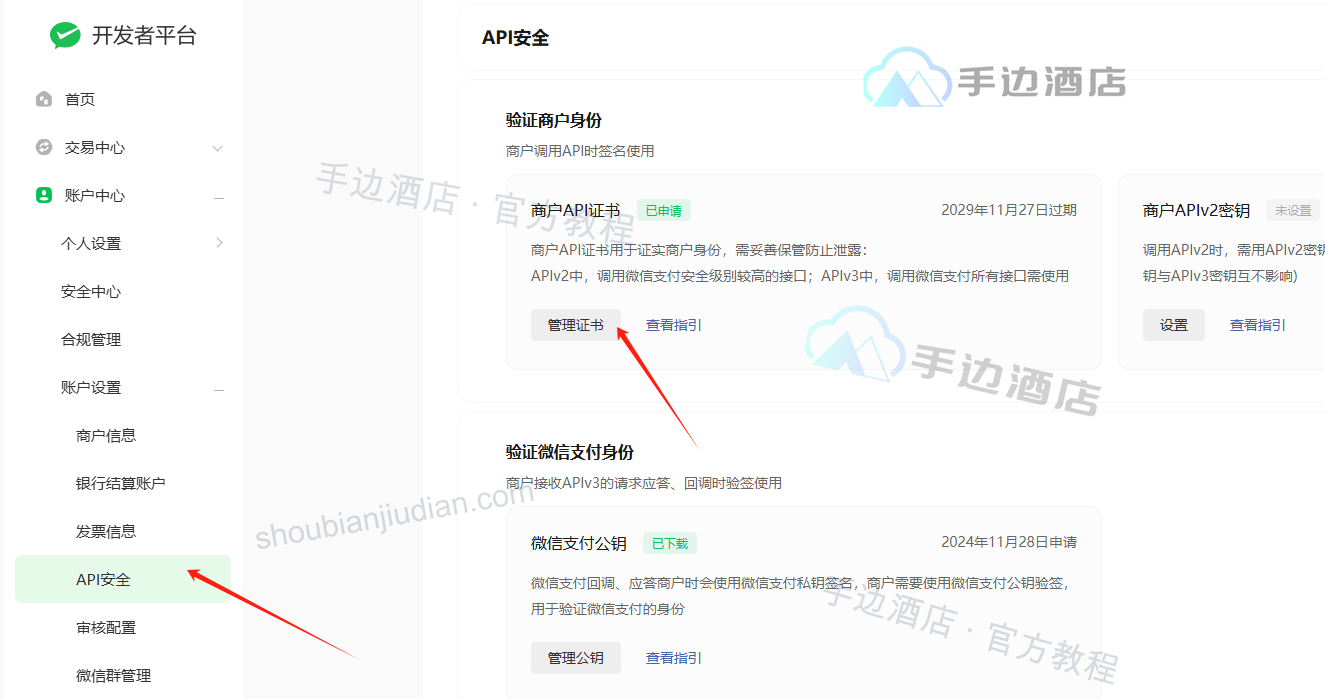1325x699 pixels.
Task: Click the 管理证书 button
Action: pyautogui.click(x=576, y=325)
